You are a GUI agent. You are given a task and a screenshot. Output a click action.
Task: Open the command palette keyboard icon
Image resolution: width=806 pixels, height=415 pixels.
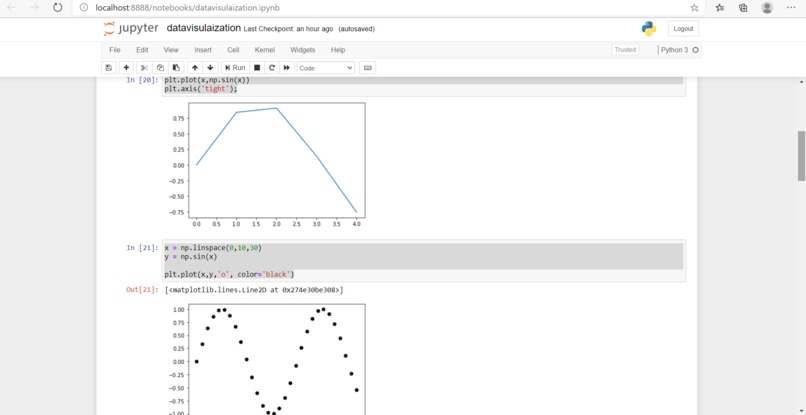point(367,68)
